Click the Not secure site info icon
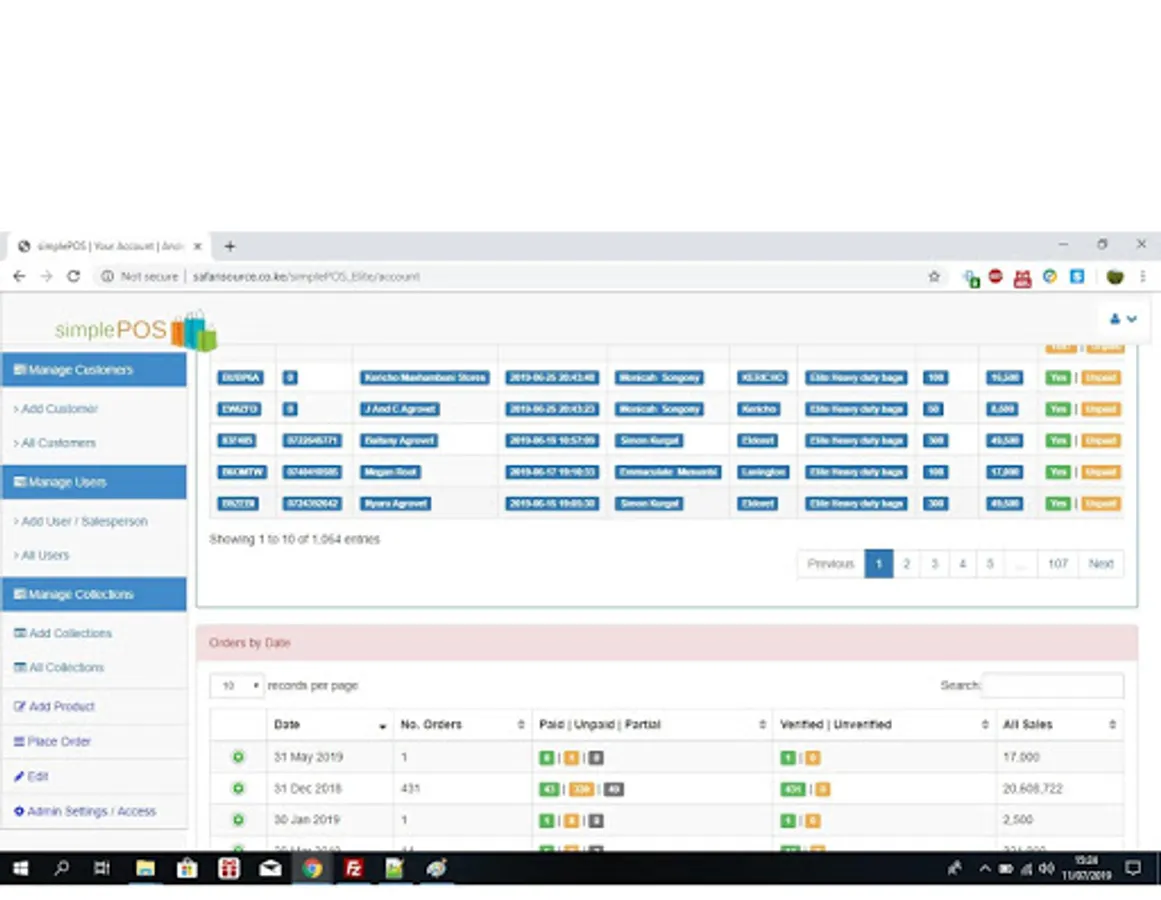 pos(107,276)
